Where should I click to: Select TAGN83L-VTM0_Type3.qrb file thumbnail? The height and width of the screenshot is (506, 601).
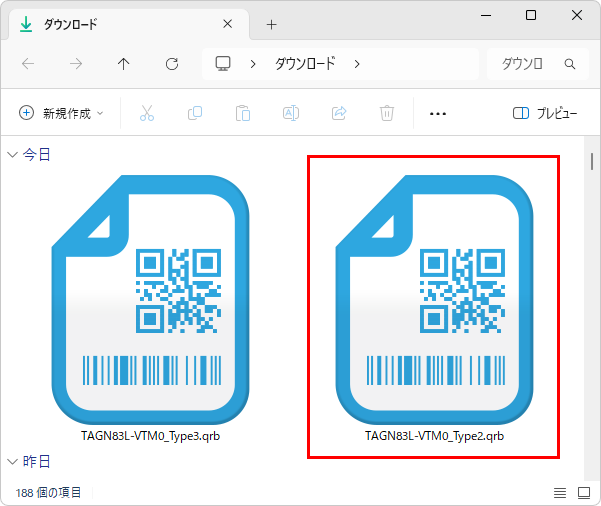[150, 300]
